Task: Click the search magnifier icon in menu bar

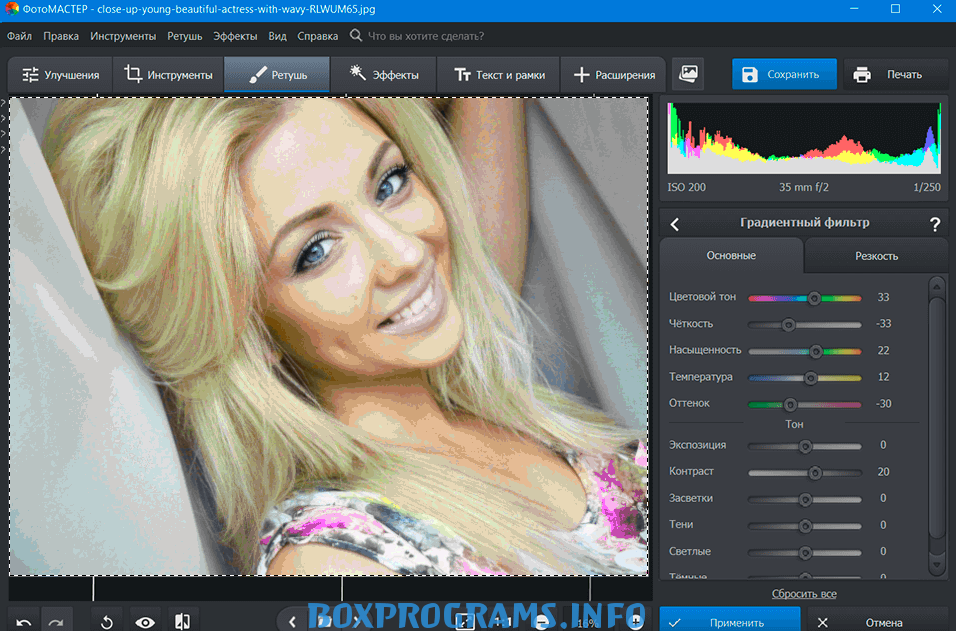Action: [356, 36]
